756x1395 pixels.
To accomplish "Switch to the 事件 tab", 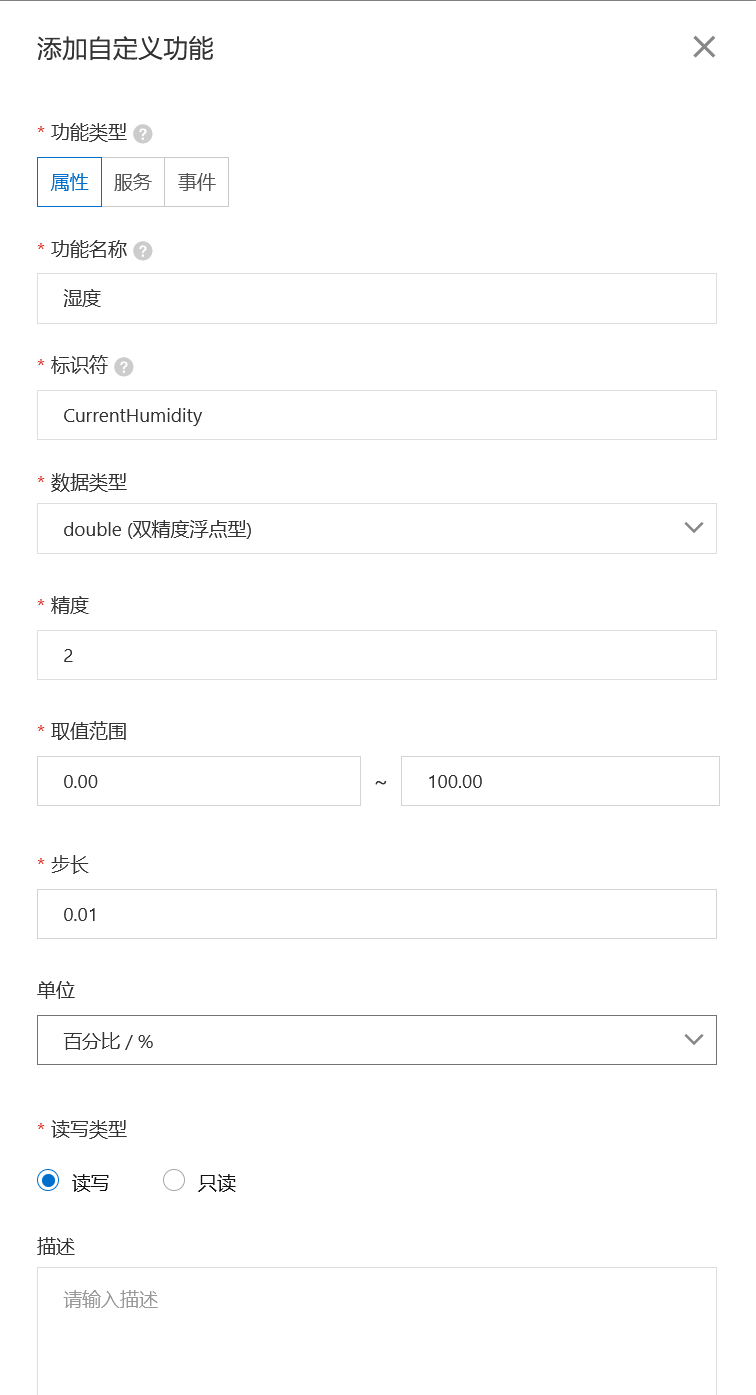I will (196, 182).
